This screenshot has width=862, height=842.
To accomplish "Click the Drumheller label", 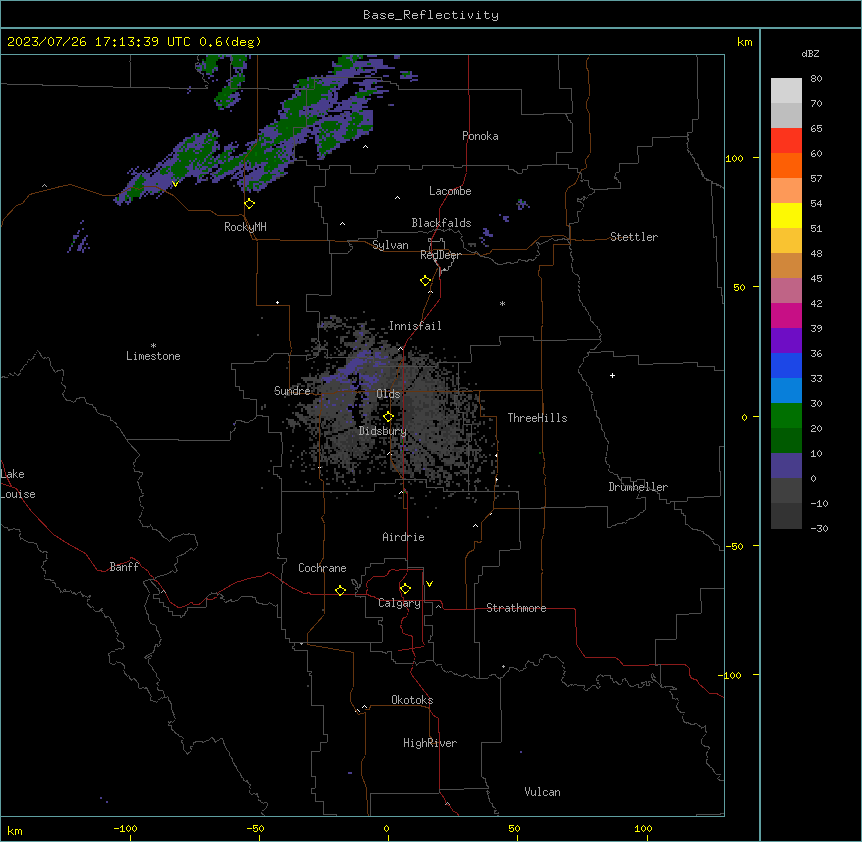I will (638, 487).
